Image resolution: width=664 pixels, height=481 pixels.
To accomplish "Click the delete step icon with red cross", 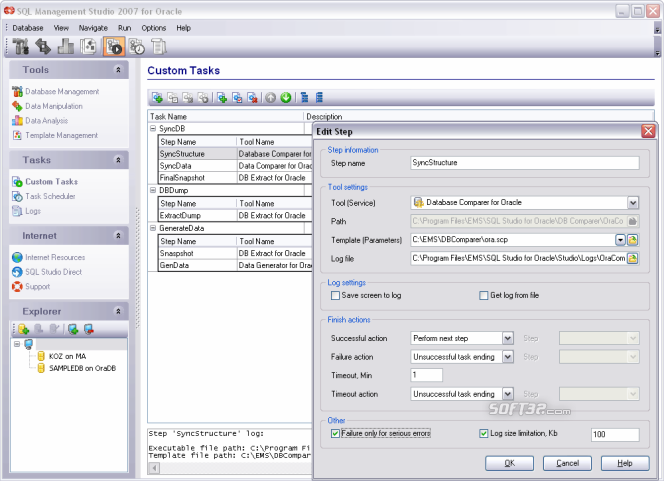I will click(x=253, y=98).
